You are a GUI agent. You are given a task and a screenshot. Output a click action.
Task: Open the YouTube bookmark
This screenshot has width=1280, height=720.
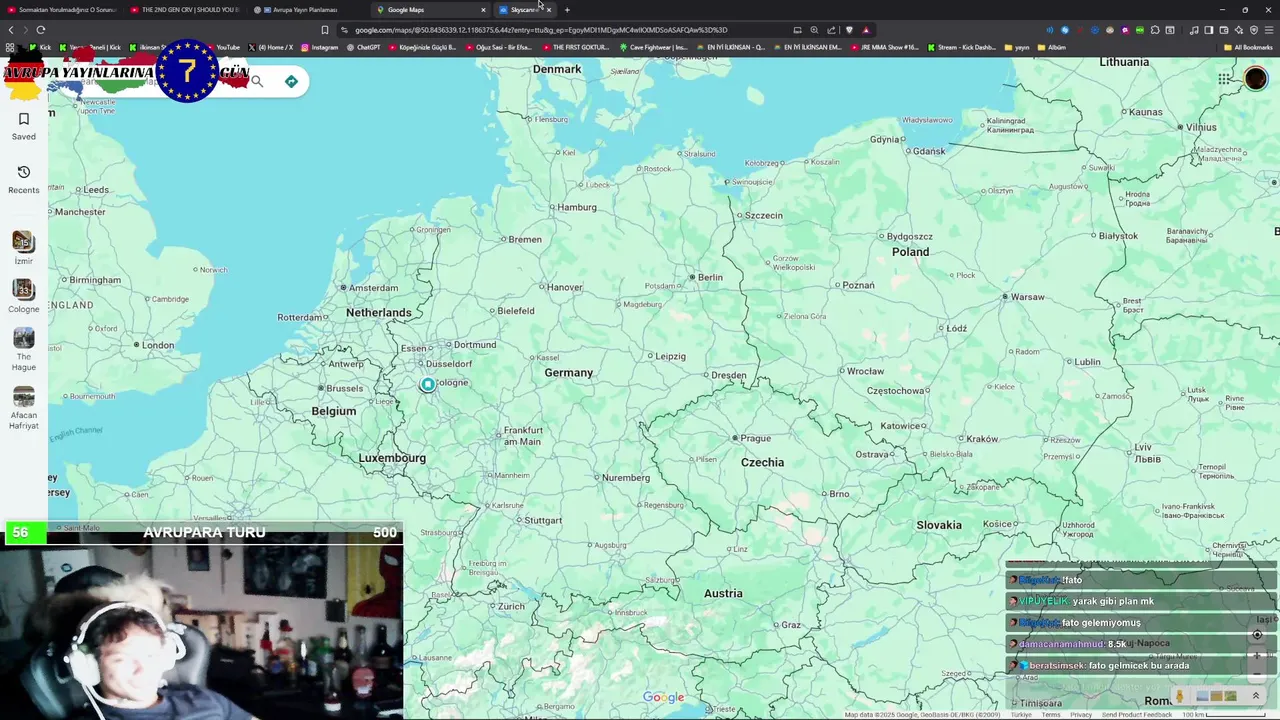click(x=224, y=47)
